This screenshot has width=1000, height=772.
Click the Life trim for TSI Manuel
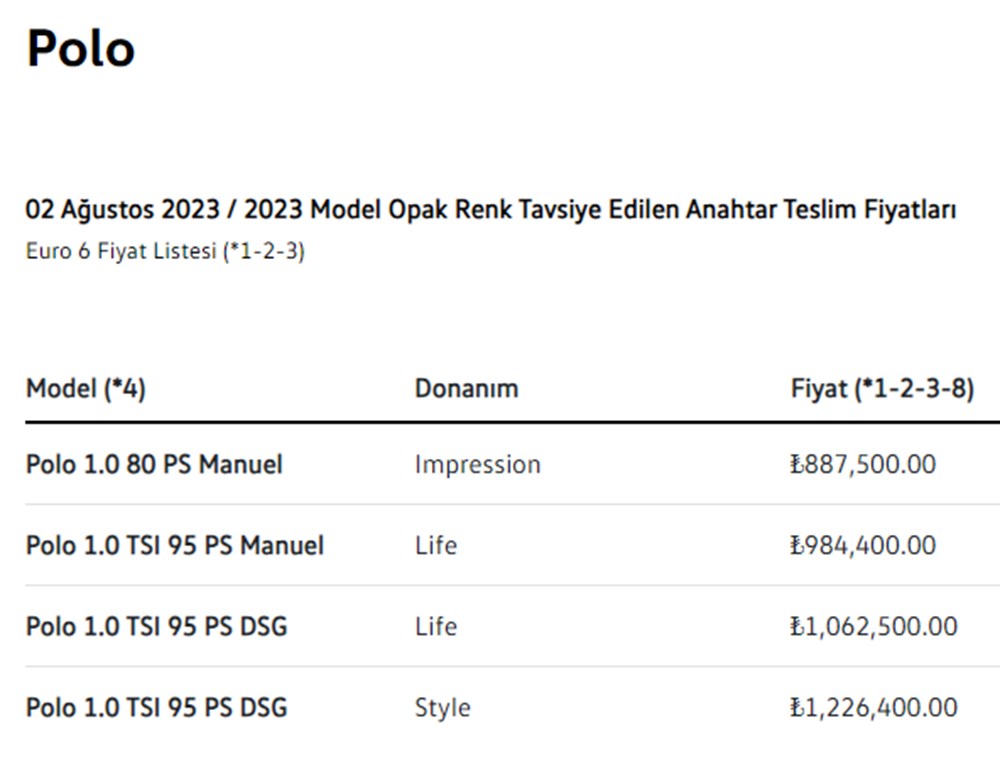(x=436, y=546)
